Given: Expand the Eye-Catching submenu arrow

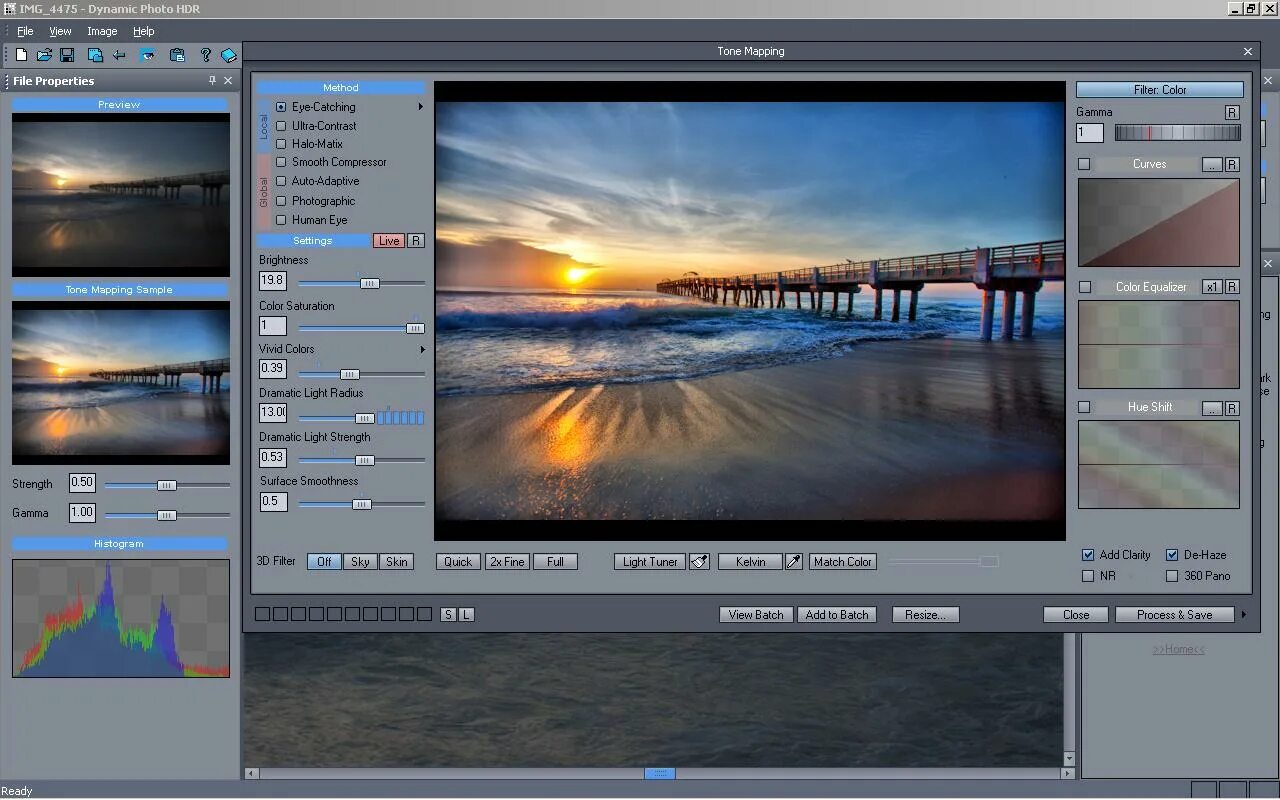Looking at the screenshot, I should (x=420, y=107).
